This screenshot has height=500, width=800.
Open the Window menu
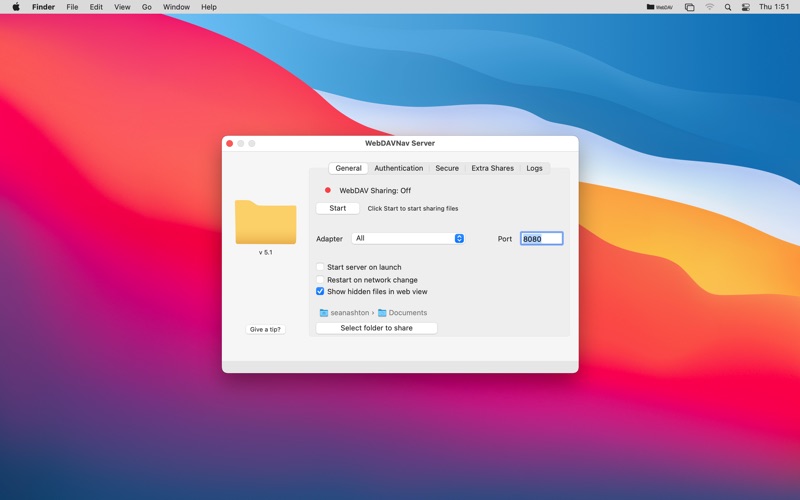[x=176, y=7]
